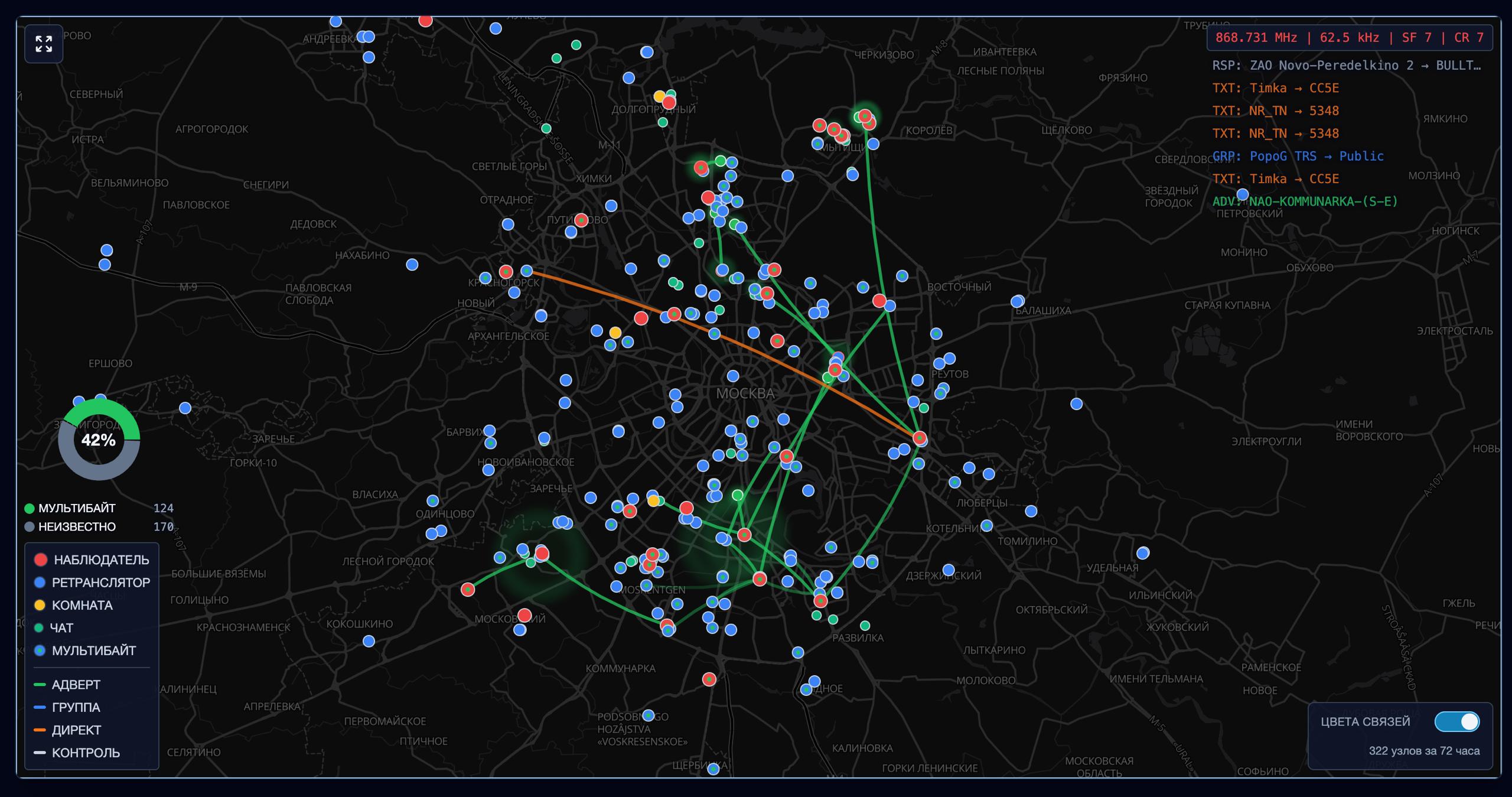
Task: Click the blue node near Дзержинский
Action: pos(949,570)
